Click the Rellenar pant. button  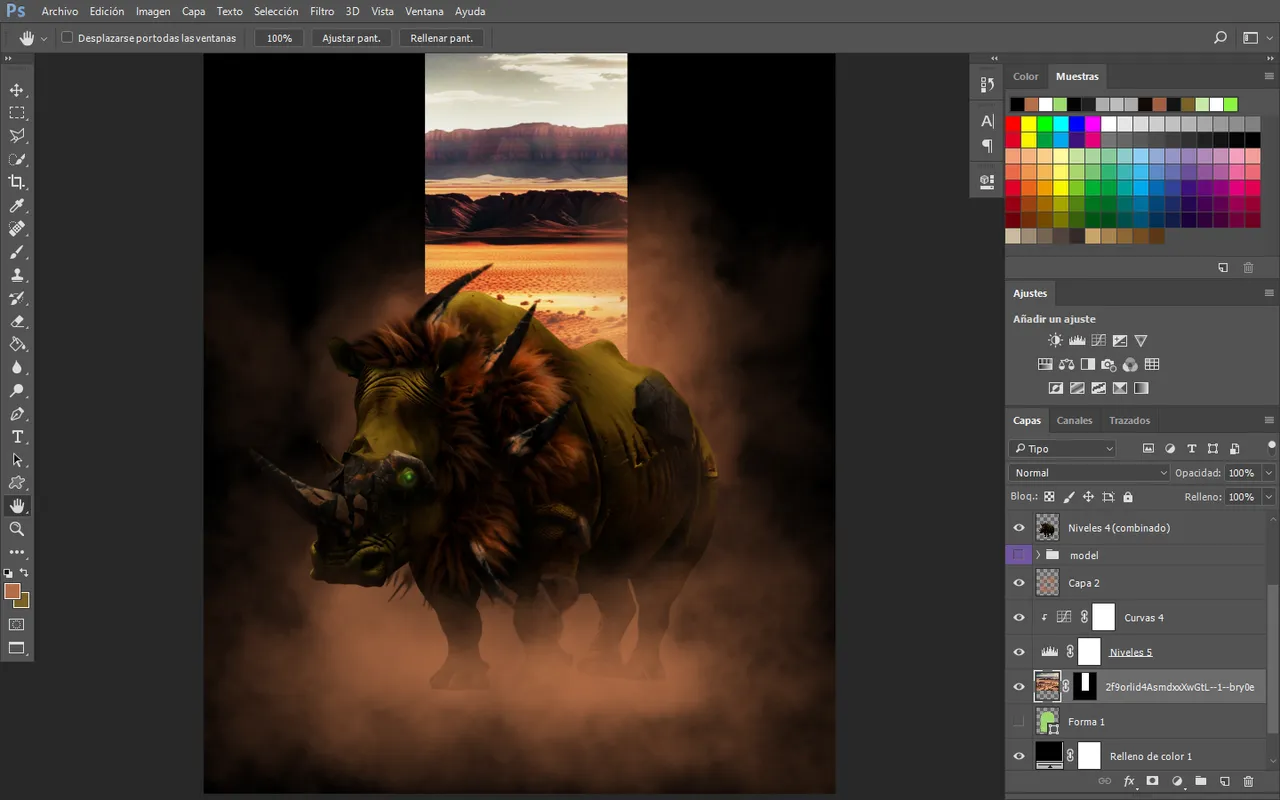(442, 38)
